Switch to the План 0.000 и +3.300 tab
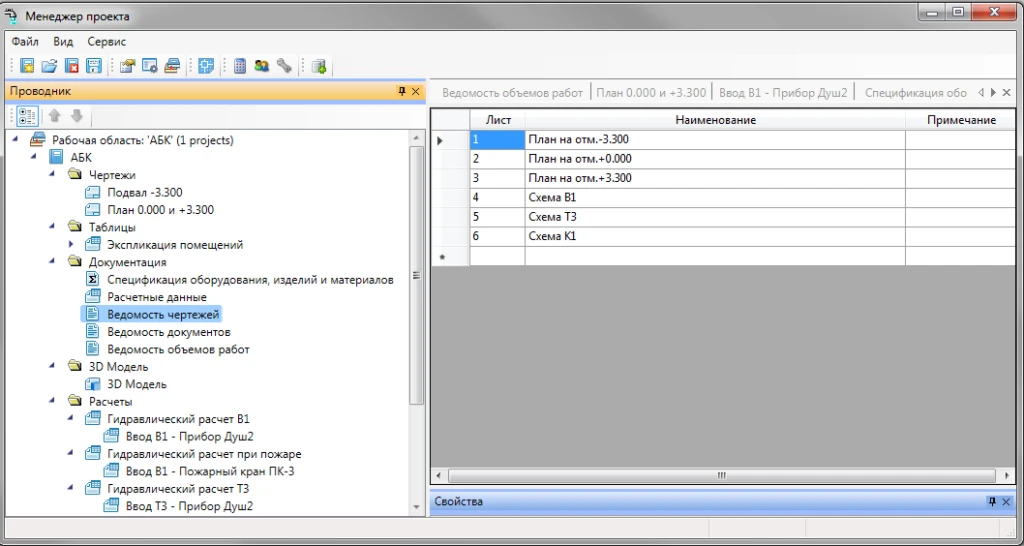This screenshot has height=546, width=1024. [x=651, y=93]
